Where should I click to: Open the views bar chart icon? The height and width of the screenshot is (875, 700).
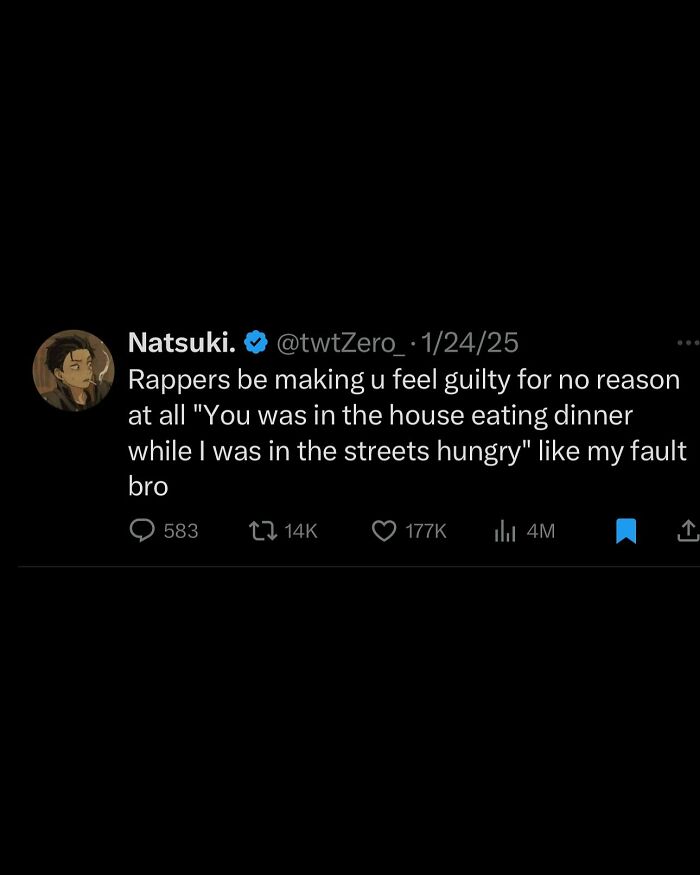[x=505, y=531]
